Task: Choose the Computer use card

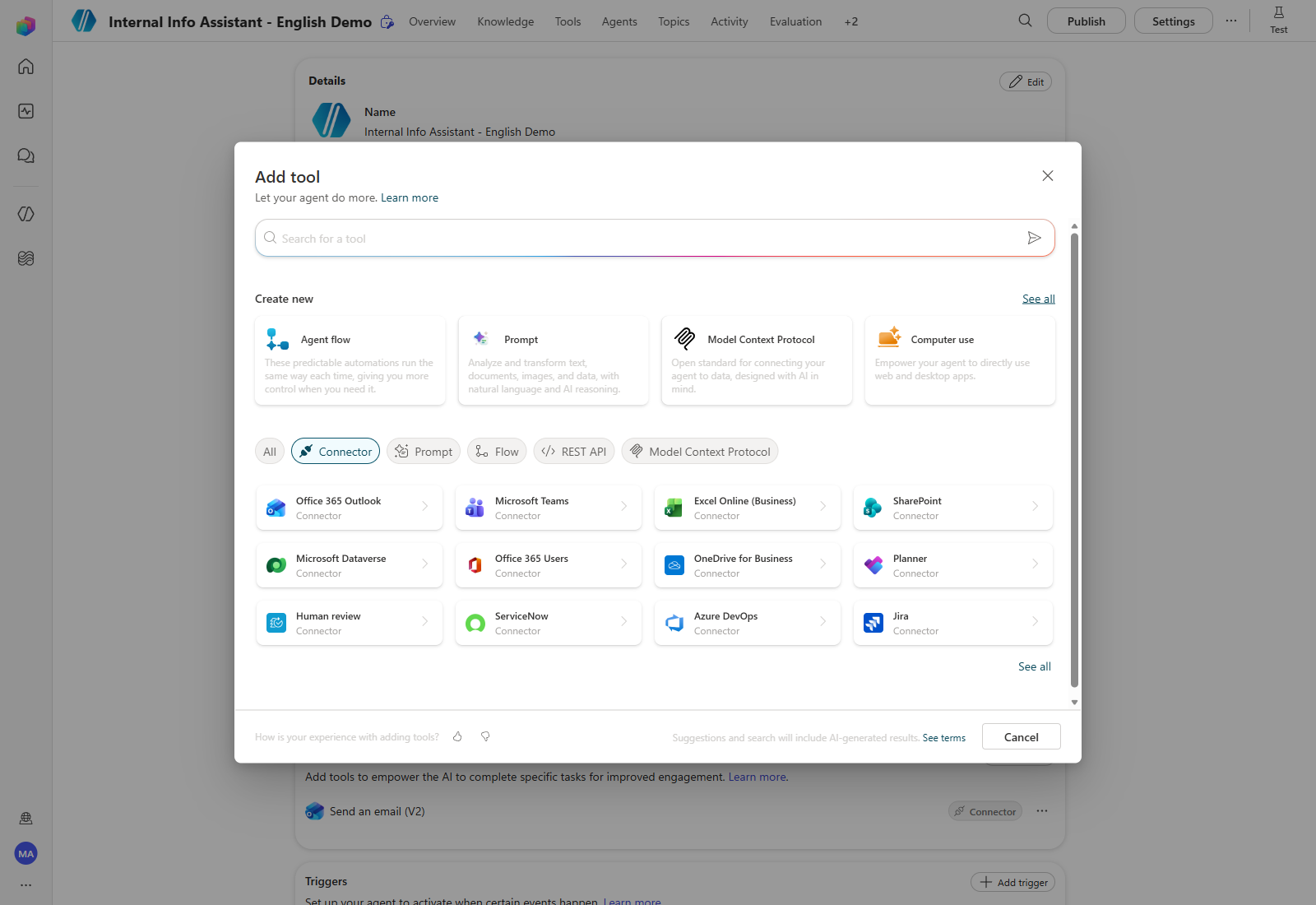Action: [960, 360]
